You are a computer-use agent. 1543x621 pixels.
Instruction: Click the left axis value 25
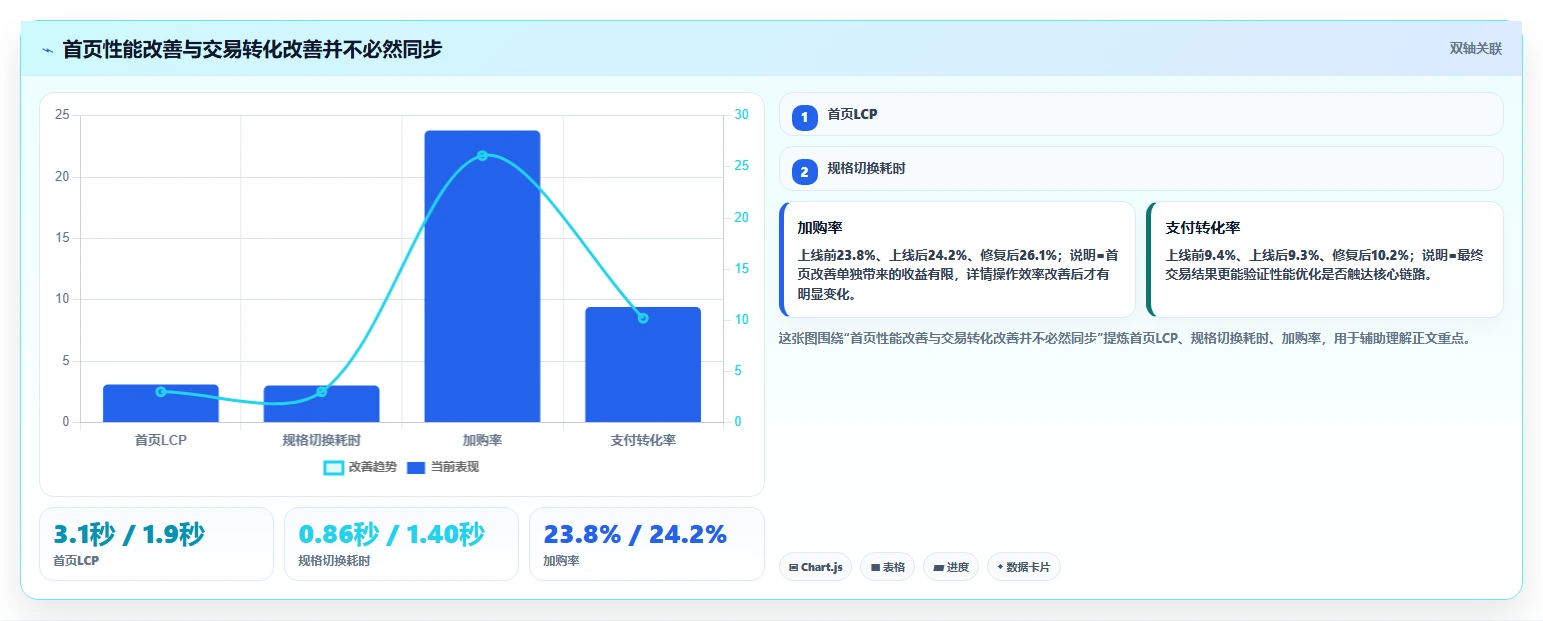coord(62,115)
